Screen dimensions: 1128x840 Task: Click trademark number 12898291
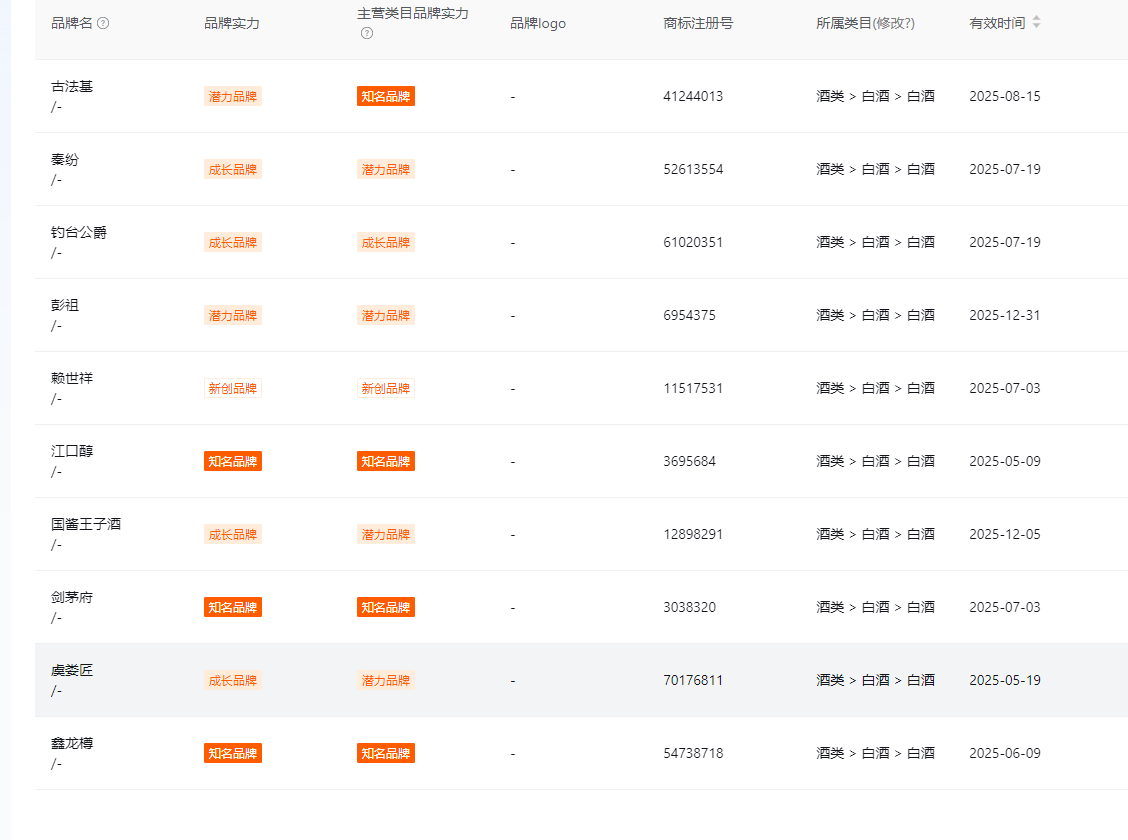point(693,534)
